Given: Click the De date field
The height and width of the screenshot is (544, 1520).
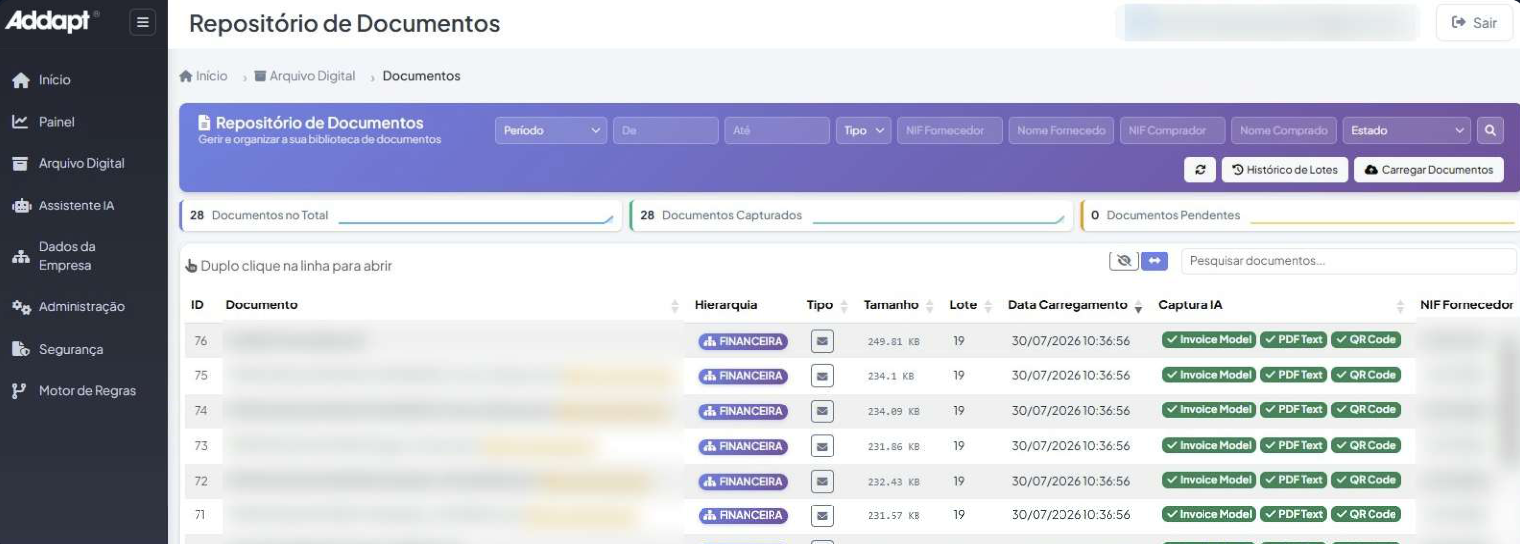Looking at the screenshot, I should (665, 131).
